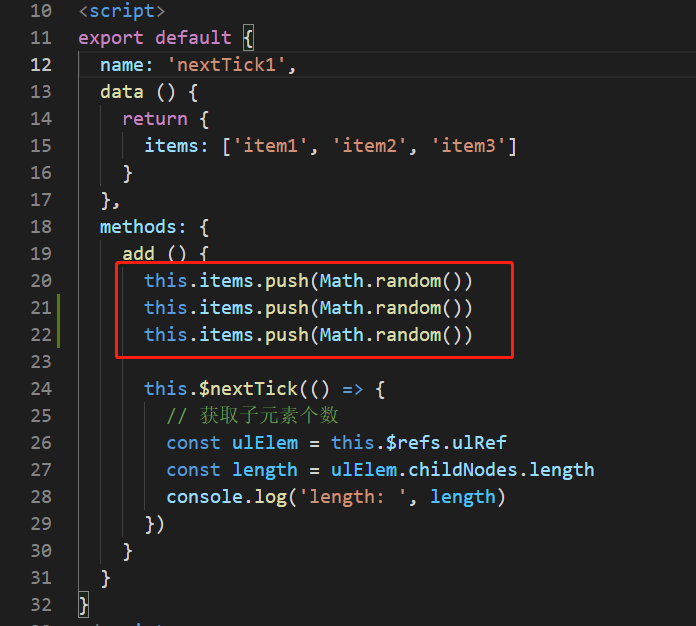Click 'console' on line 28
696x626 pixels.
[204, 497]
